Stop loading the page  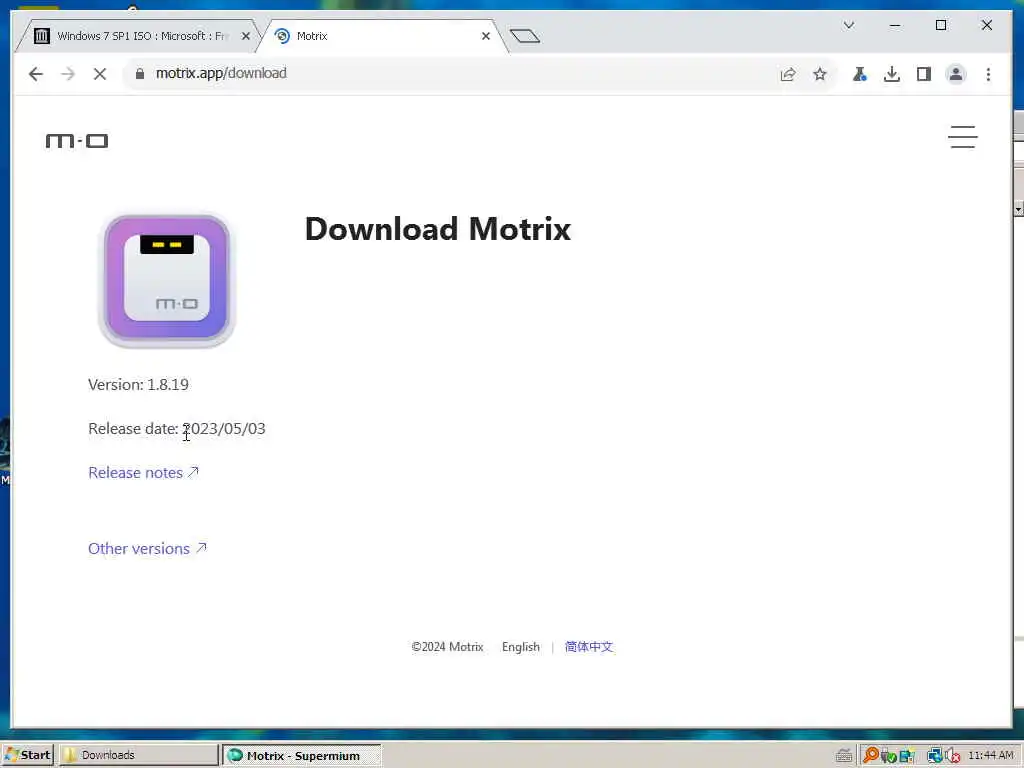100,74
